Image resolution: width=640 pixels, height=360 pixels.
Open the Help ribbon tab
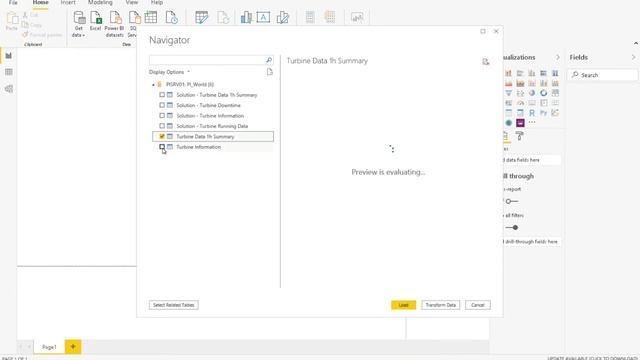[x=157, y=2]
